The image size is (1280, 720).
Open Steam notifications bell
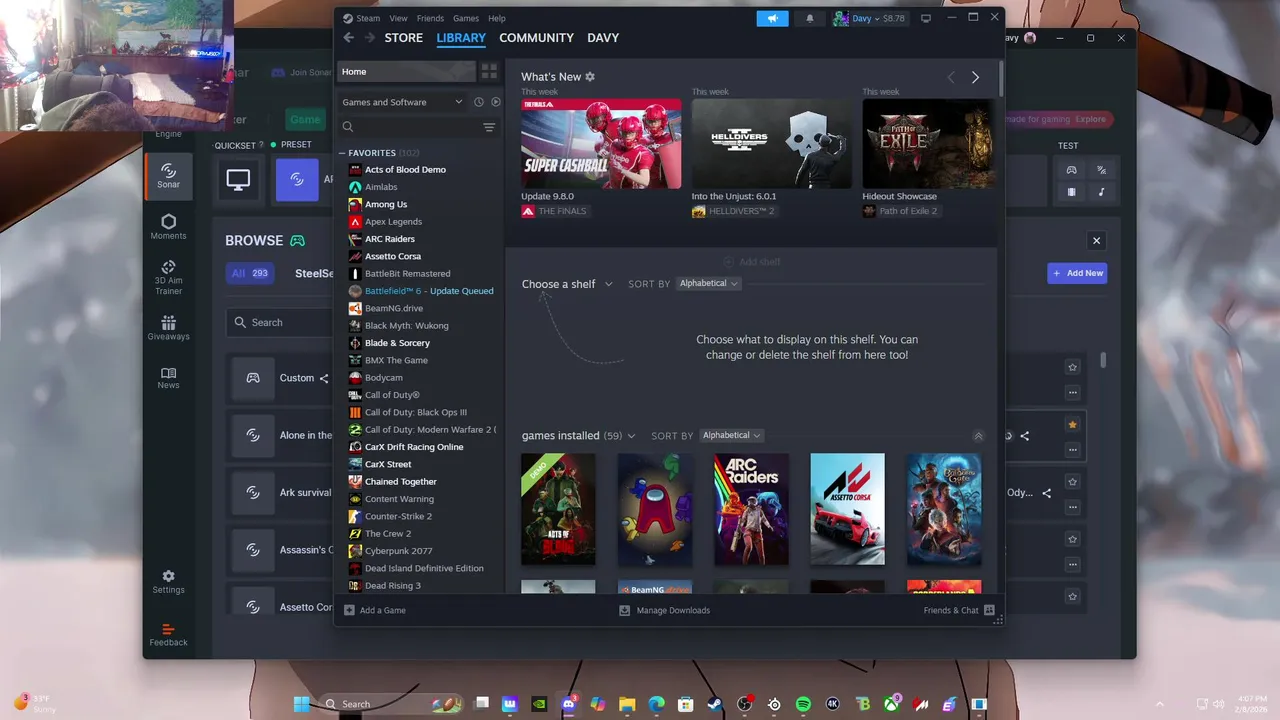(810, 18)
